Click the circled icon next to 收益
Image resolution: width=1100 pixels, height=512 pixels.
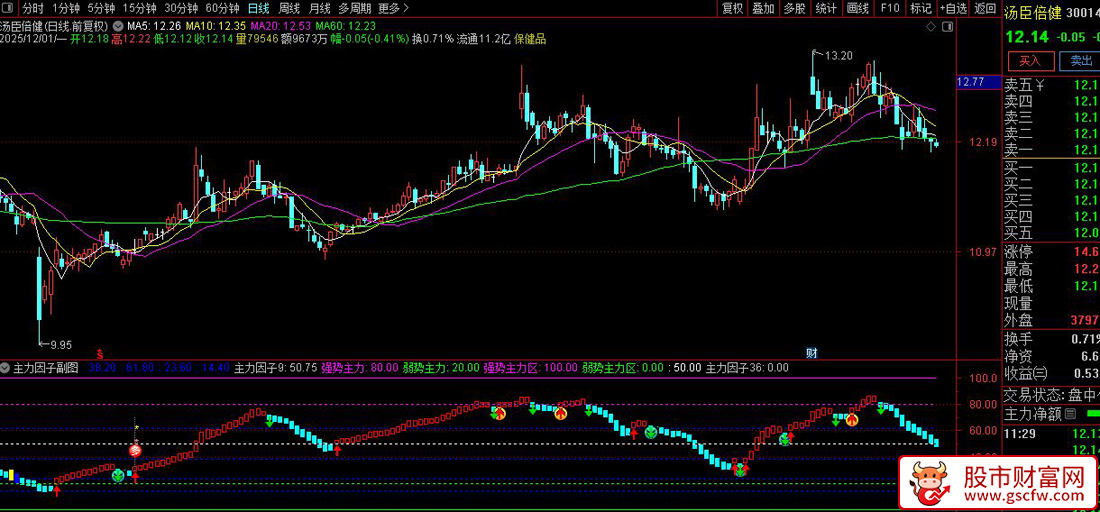tap(1039, 373)
